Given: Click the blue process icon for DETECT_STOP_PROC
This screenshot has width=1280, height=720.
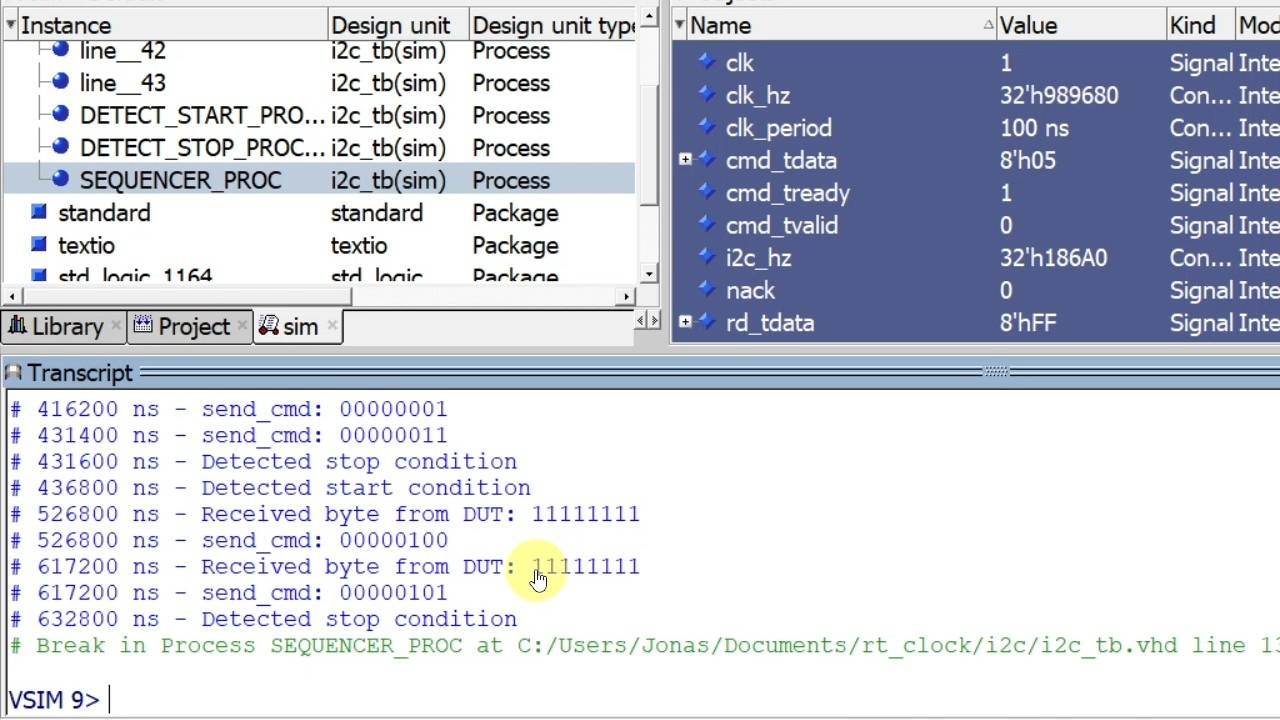Looking at the screenshot, I should [60, 147].
